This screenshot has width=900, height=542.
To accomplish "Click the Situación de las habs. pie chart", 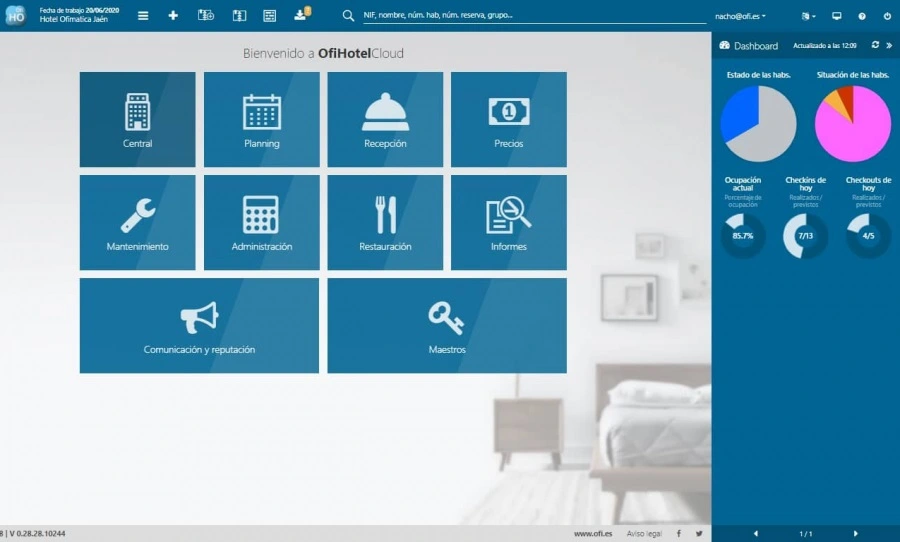I will (x=853, y=123).
